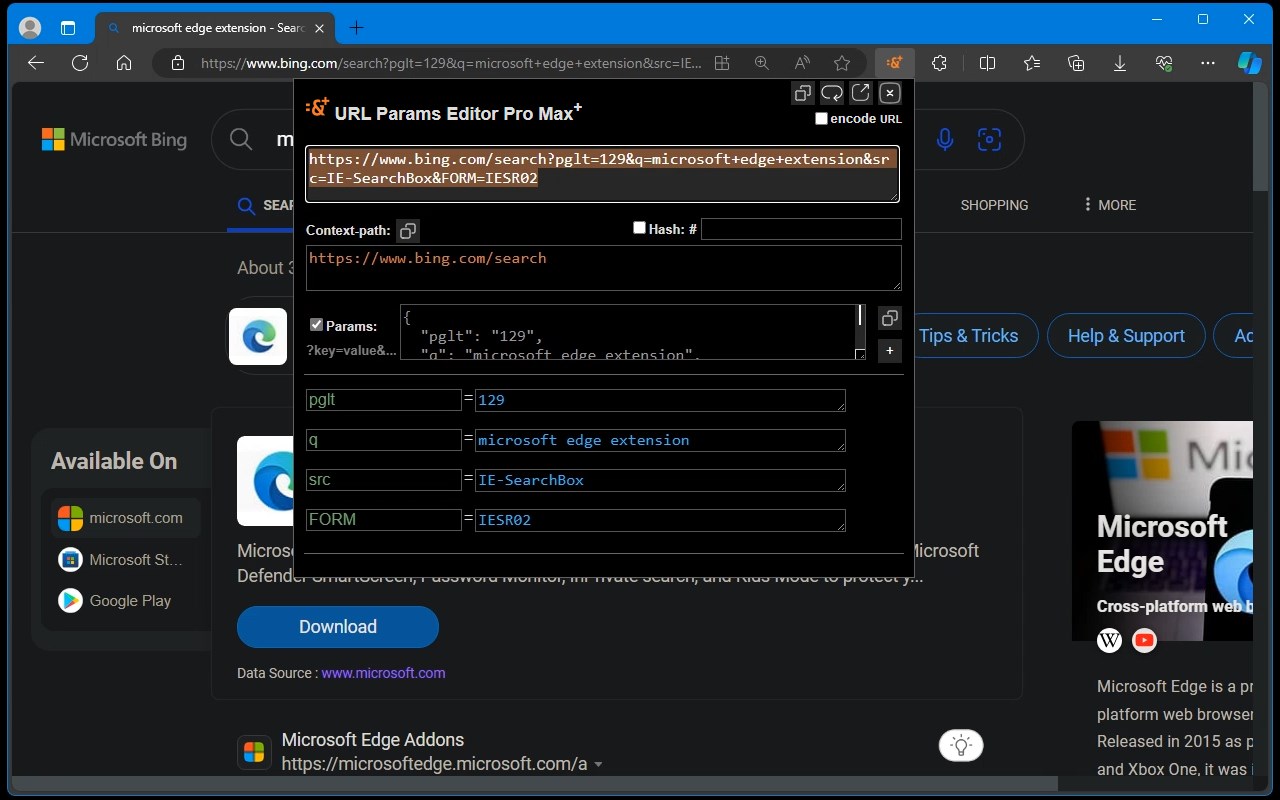Image resolution: width=1280 pixels, height=800 pixels.
Task: Click the apps grid icon in address bar
Action: [722, 63]
